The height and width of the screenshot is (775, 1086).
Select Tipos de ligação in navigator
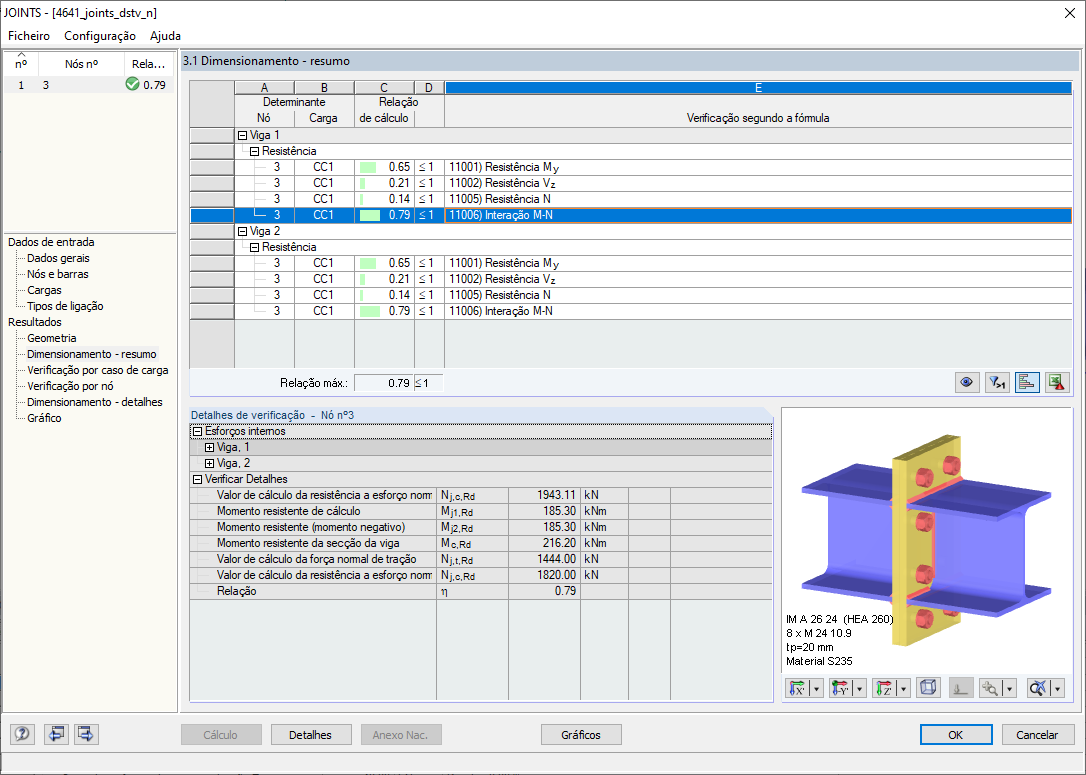65,306
